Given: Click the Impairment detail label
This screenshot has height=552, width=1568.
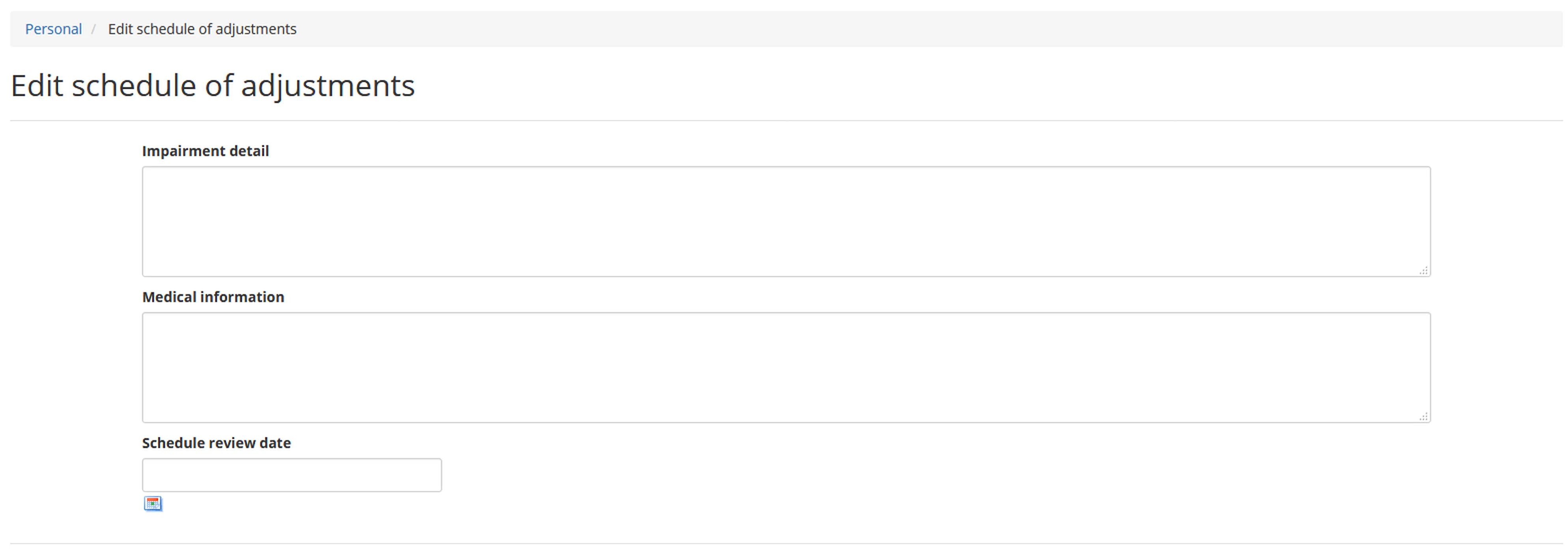Looking at the screenshot, I should tap(205, 151).
